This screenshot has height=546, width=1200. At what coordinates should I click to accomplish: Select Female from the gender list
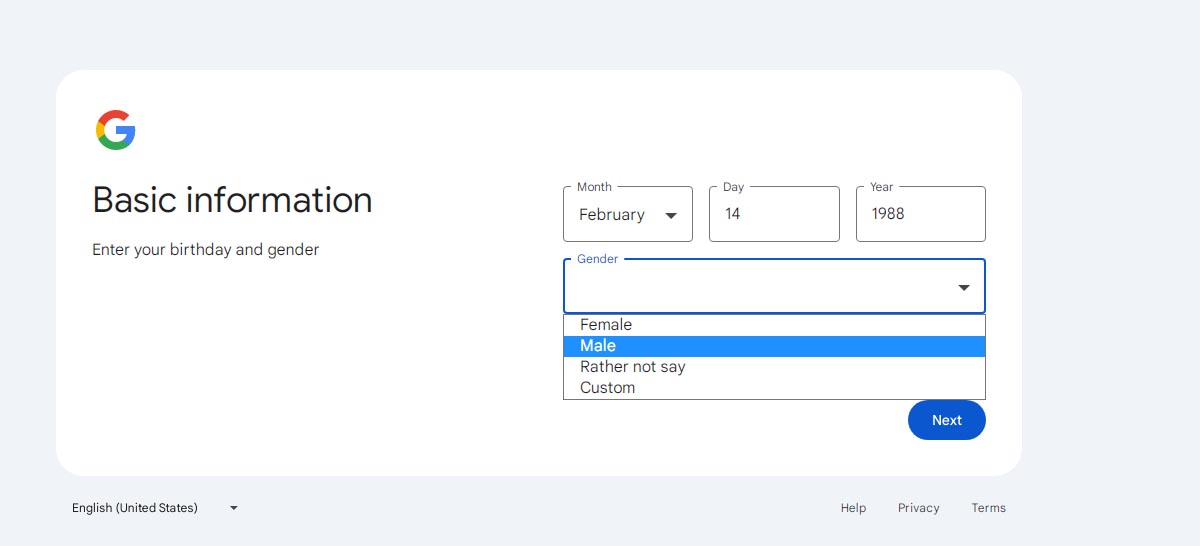pyautogui.click(x=774, y=325)
